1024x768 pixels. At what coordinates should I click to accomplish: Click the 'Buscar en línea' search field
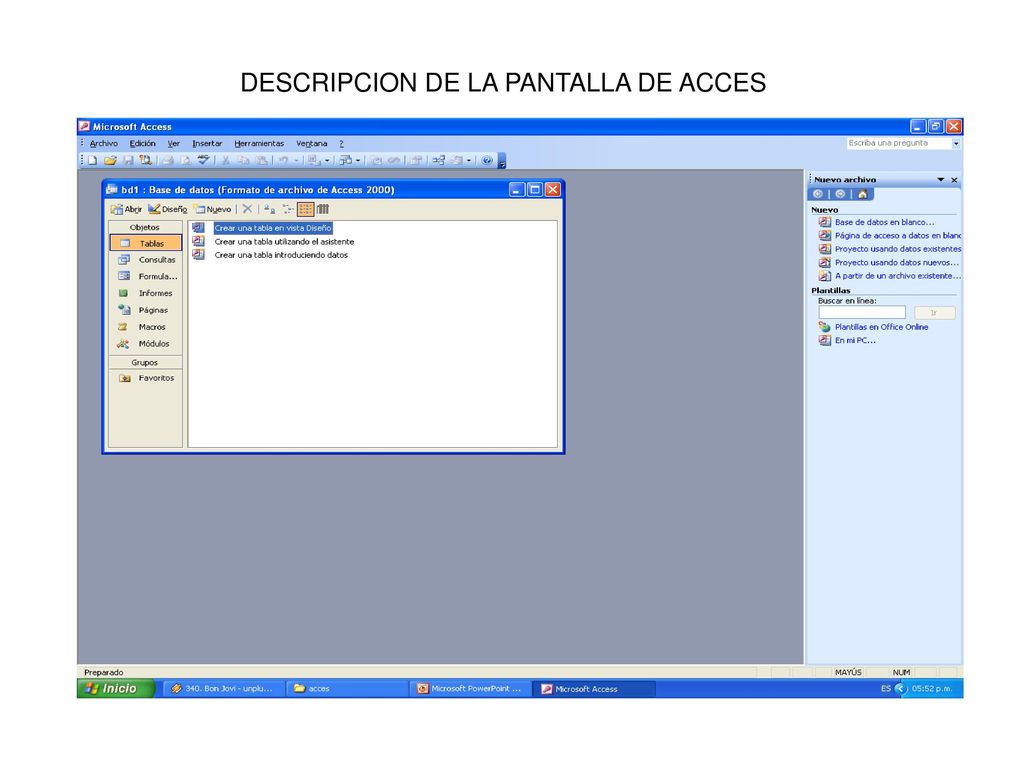click(862, 313)
